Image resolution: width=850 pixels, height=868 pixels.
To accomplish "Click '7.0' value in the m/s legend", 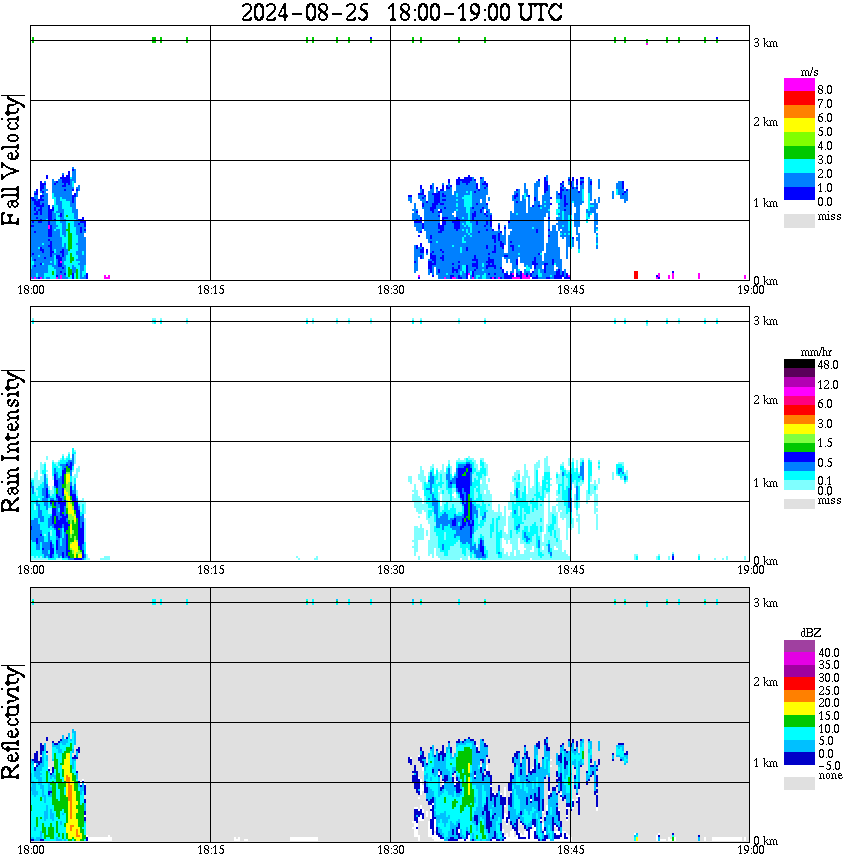I will tap(825, 104).
